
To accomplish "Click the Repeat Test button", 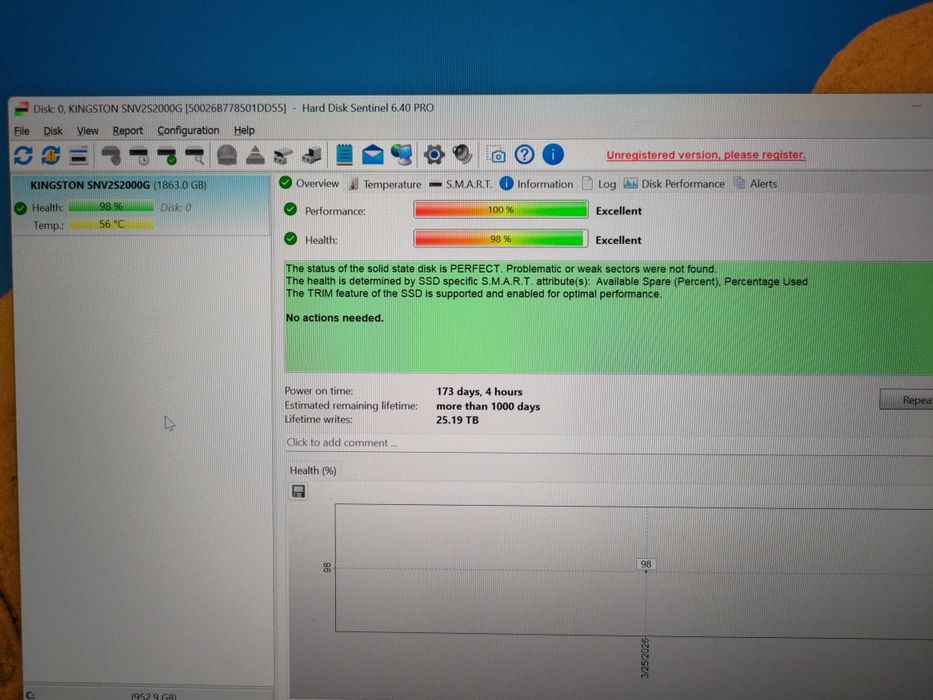I will pyautogui.click(x=906, y=400).
